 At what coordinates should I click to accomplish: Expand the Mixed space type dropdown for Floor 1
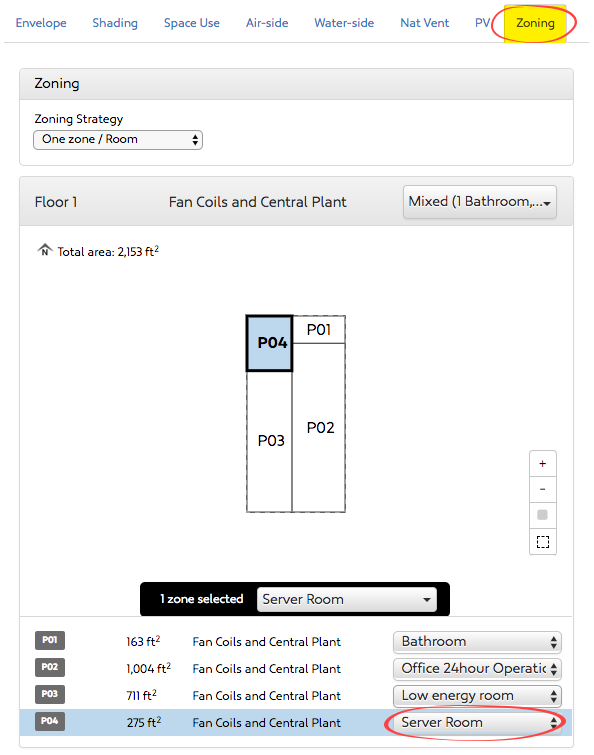[x=479, y=202]
